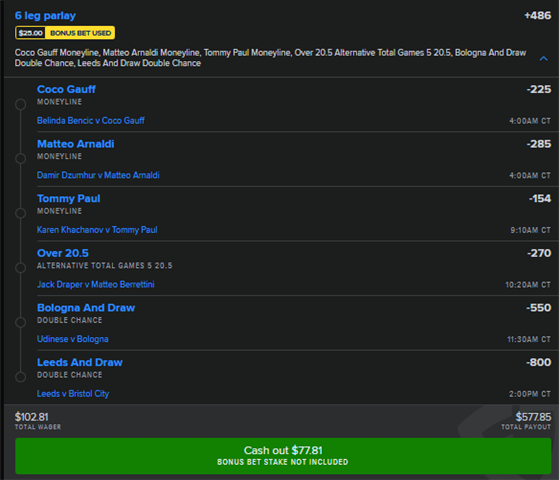Screen dimensions: 559x480
Task: Open Belinda Bencic v Coco Gauff match
Action: pos(91,121)
